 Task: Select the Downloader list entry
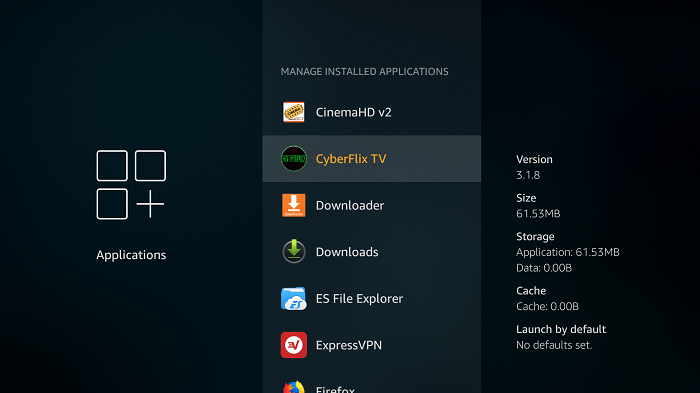[371, 205]
